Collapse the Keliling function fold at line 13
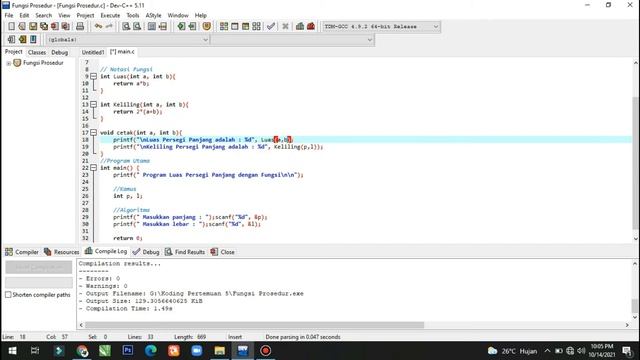This screenshot has width=640, height=360. 93,104
